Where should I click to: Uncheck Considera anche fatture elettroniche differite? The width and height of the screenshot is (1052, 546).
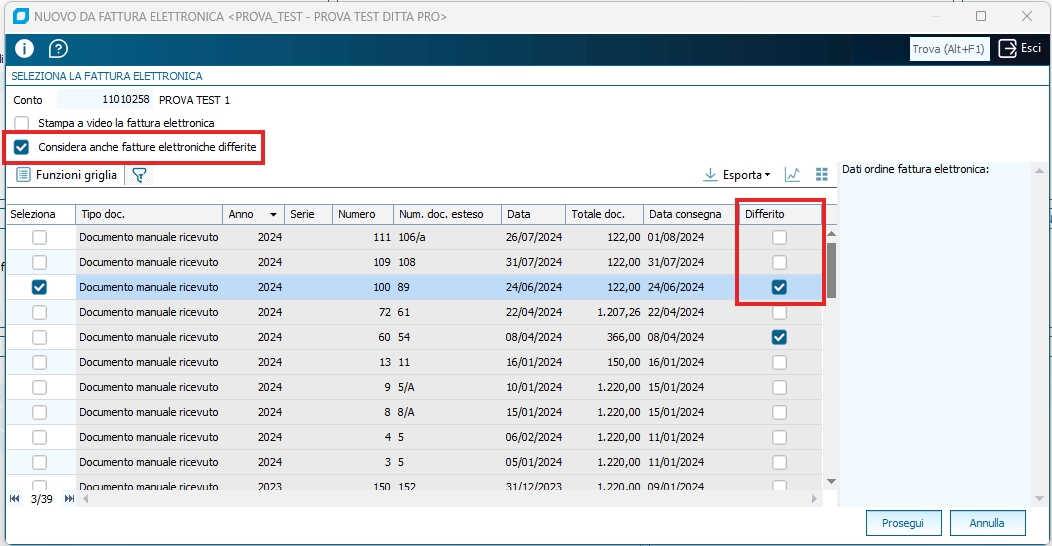22,147
